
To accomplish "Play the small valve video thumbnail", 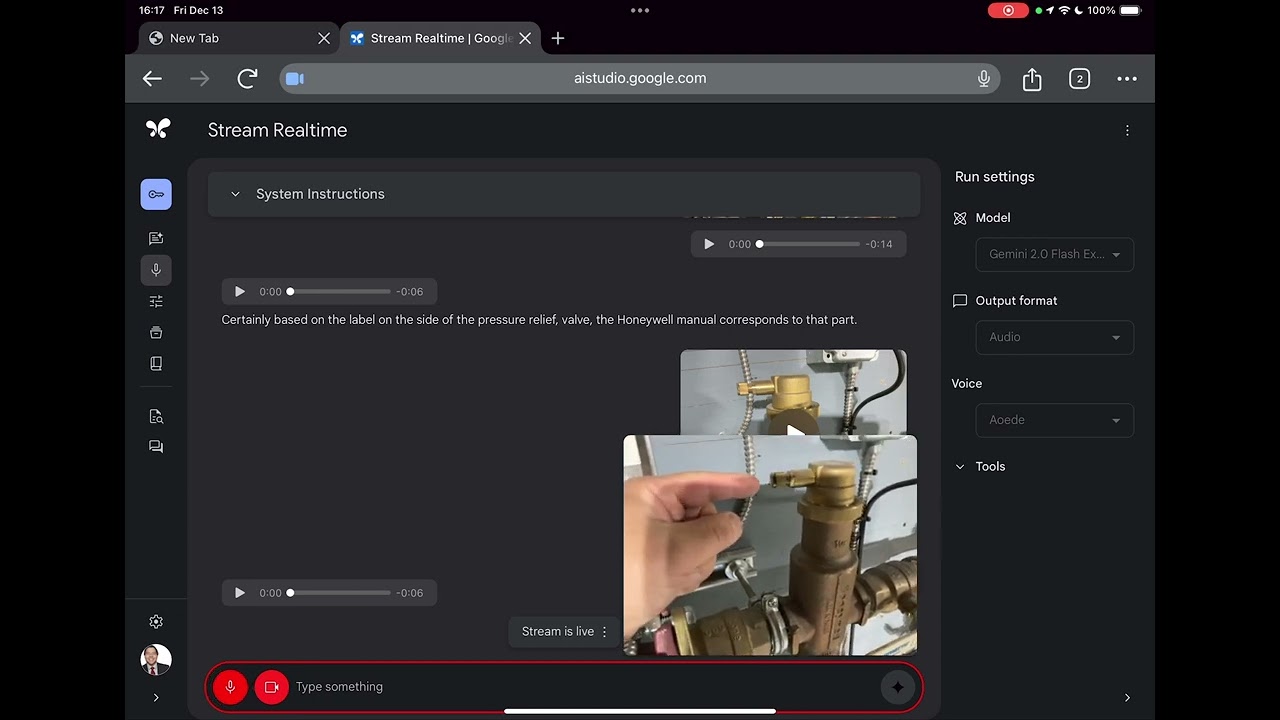I will 793,392.
